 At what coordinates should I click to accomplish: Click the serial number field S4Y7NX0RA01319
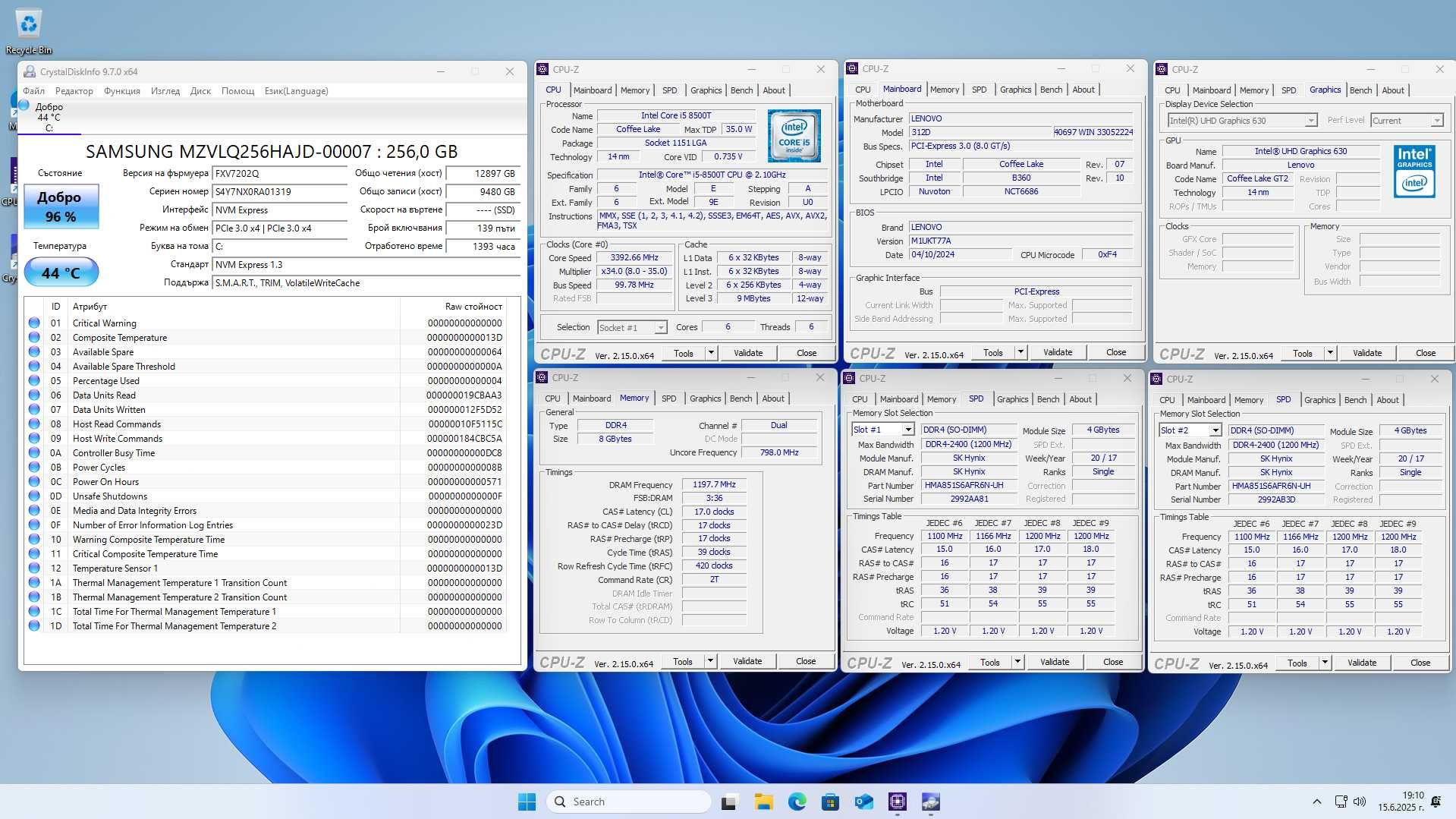[x=279, y=192]
